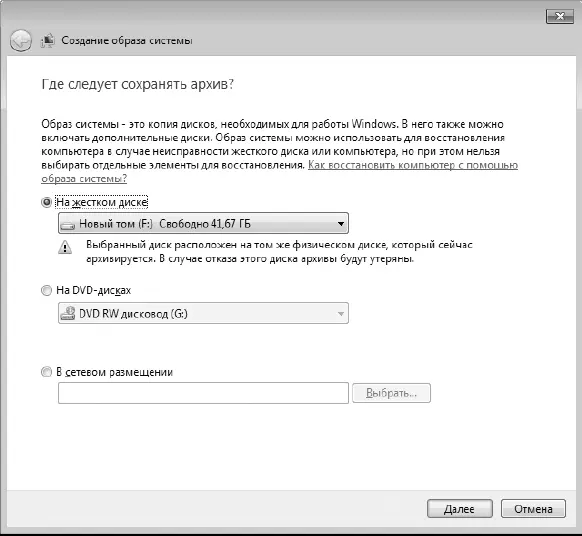This screenshot has height=536, width=582.
Task: Click the network location path field
Action: [203, 393]
